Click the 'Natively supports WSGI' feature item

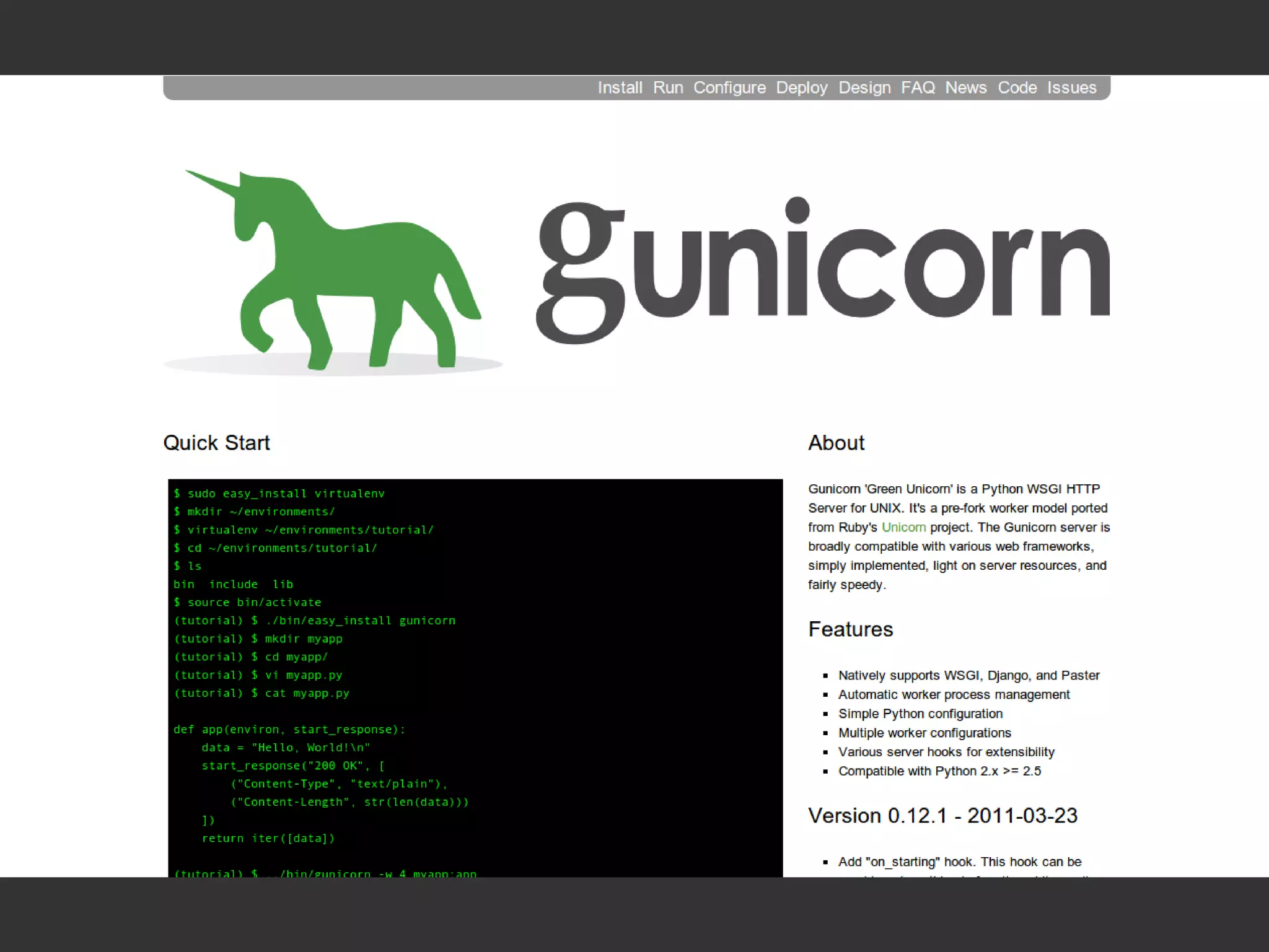coord(968,675)
